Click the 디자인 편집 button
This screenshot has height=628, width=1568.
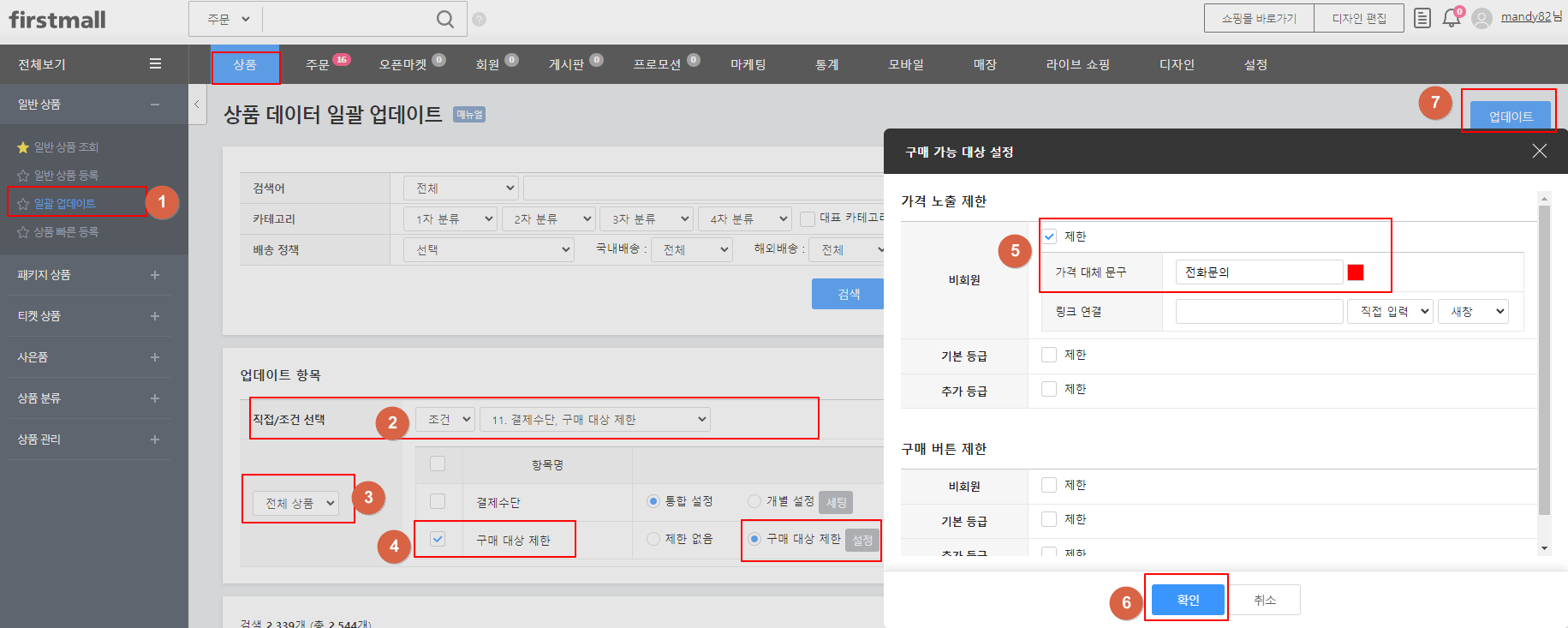1359,18
